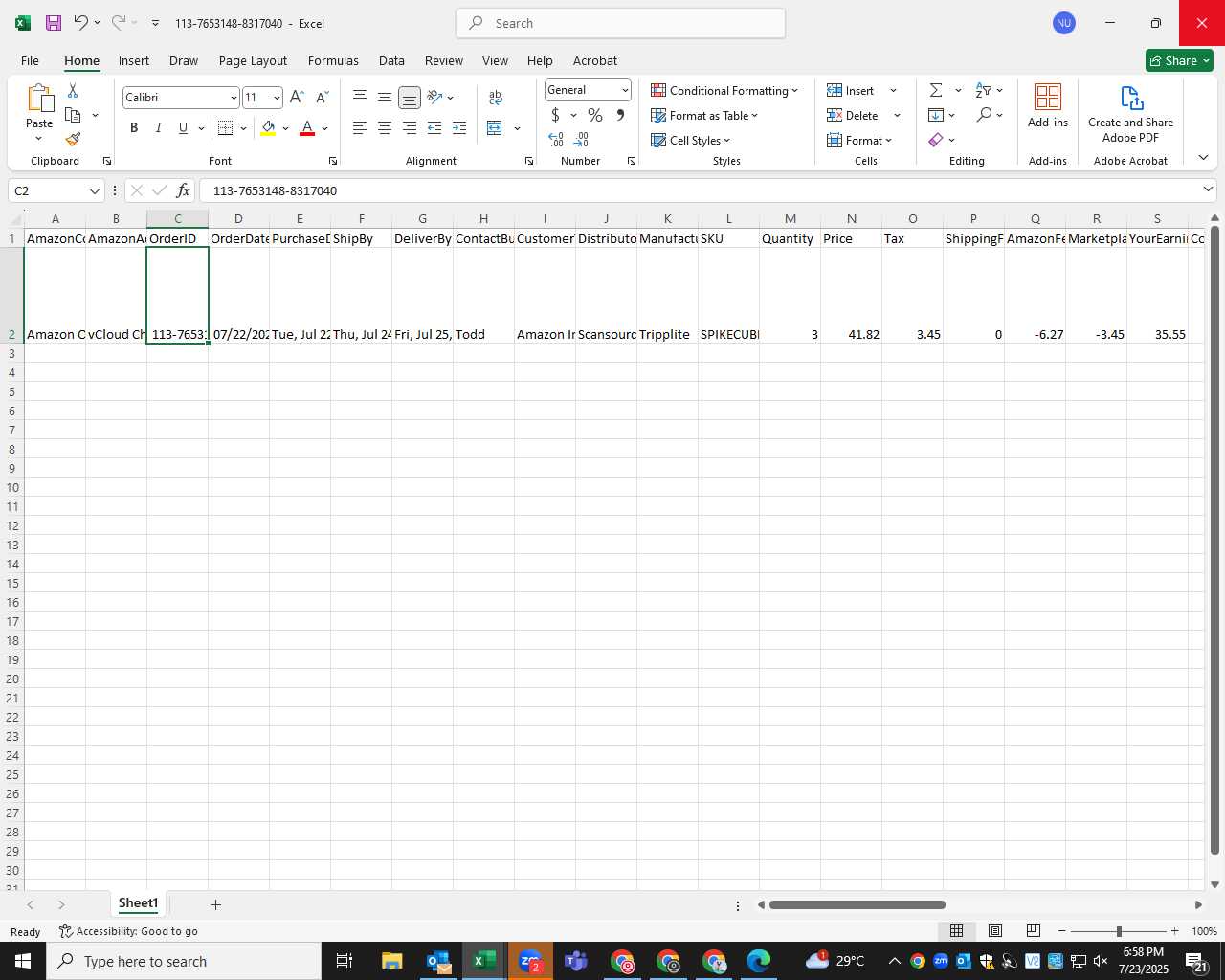
Task: Increase decimal places
Action: (556, 140)
